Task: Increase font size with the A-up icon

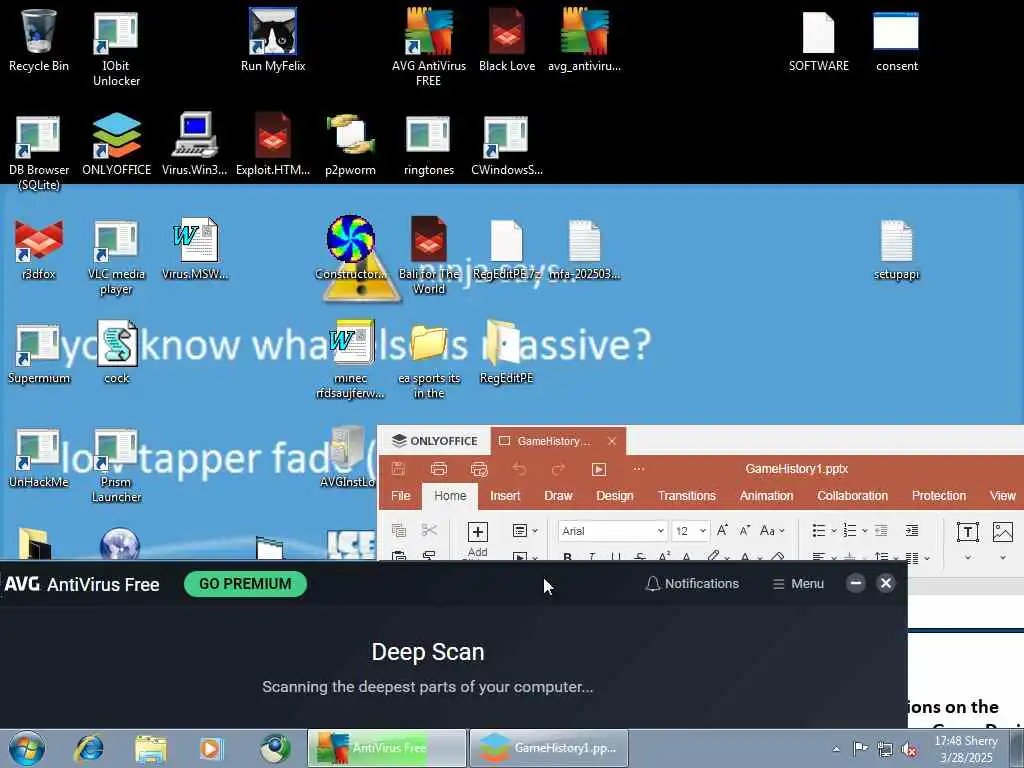Action: tap(722, 530)
